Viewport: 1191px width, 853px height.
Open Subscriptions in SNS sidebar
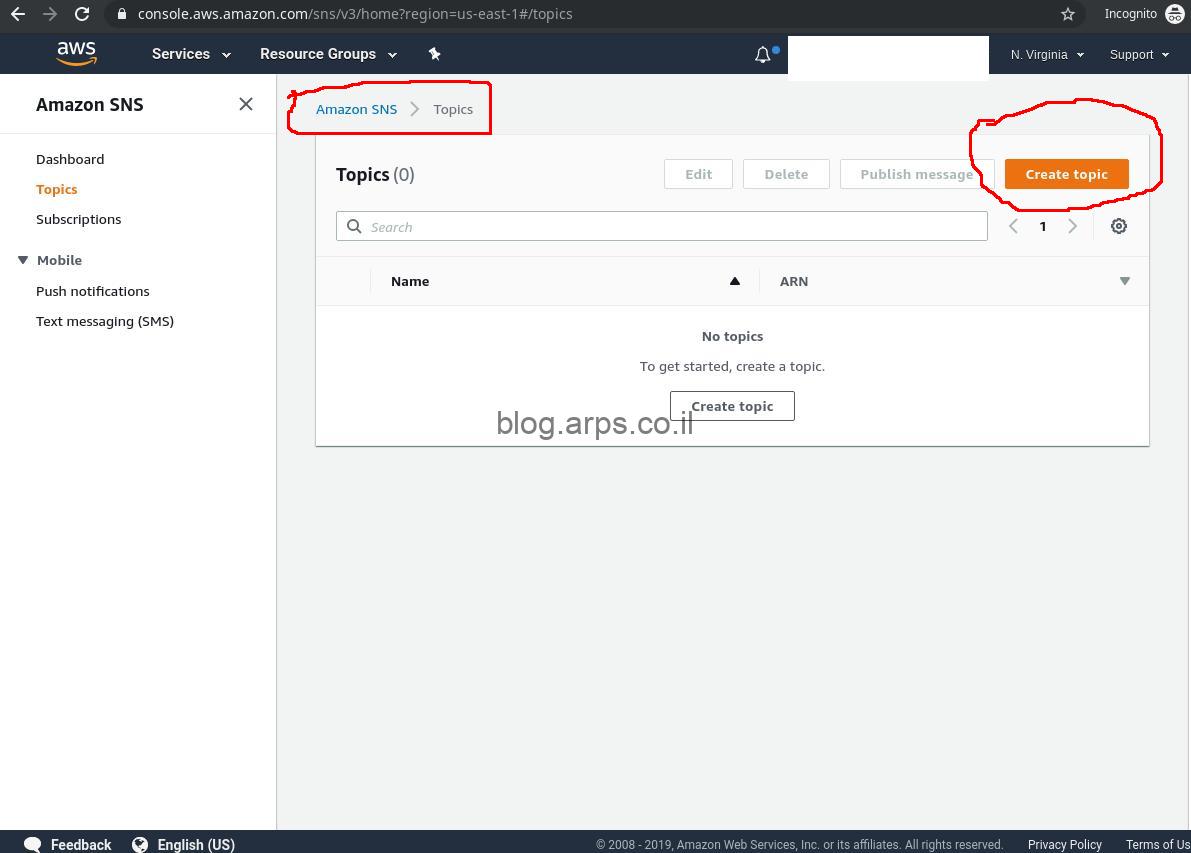tap(78, 220)
